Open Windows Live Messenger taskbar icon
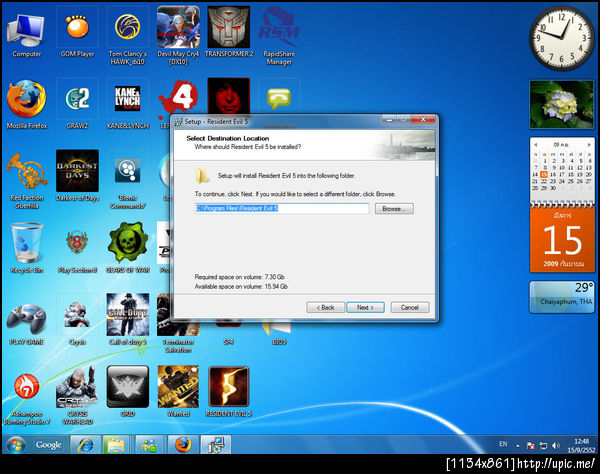 tap(149, 445)
